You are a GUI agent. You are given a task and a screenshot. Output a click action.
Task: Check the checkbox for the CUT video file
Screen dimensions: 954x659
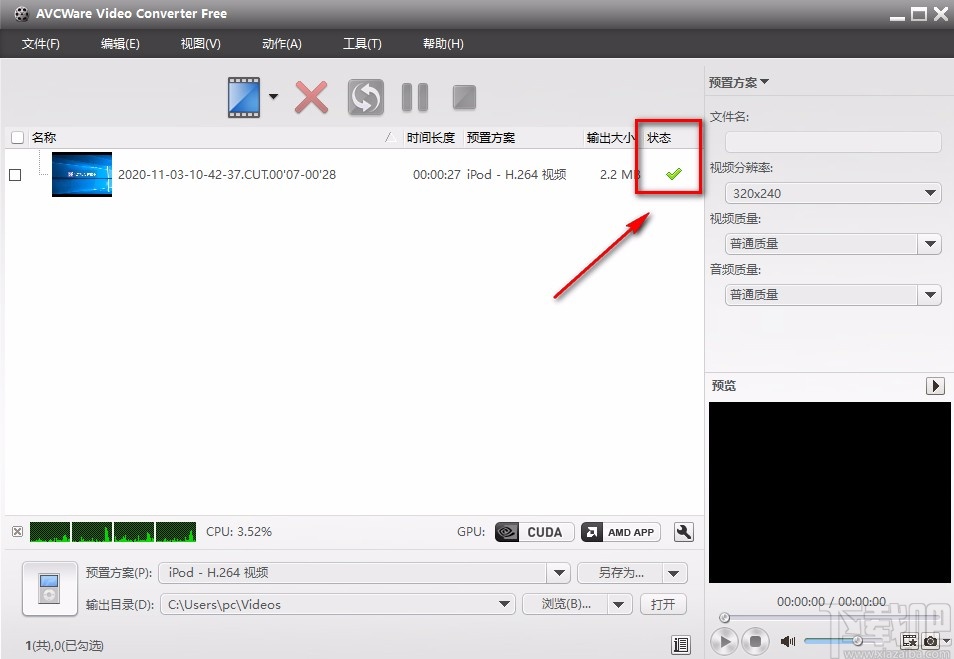(15, 174)
